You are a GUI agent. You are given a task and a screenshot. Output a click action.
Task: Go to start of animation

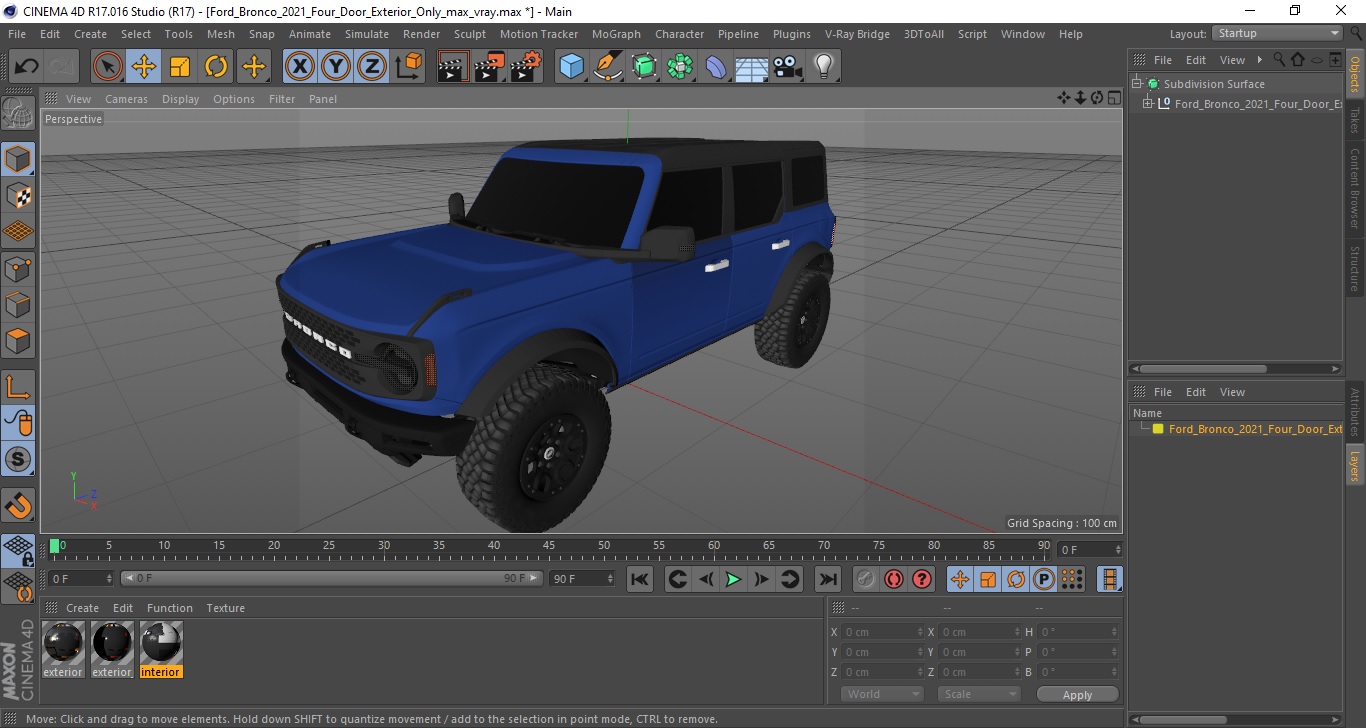pos(640,579)
